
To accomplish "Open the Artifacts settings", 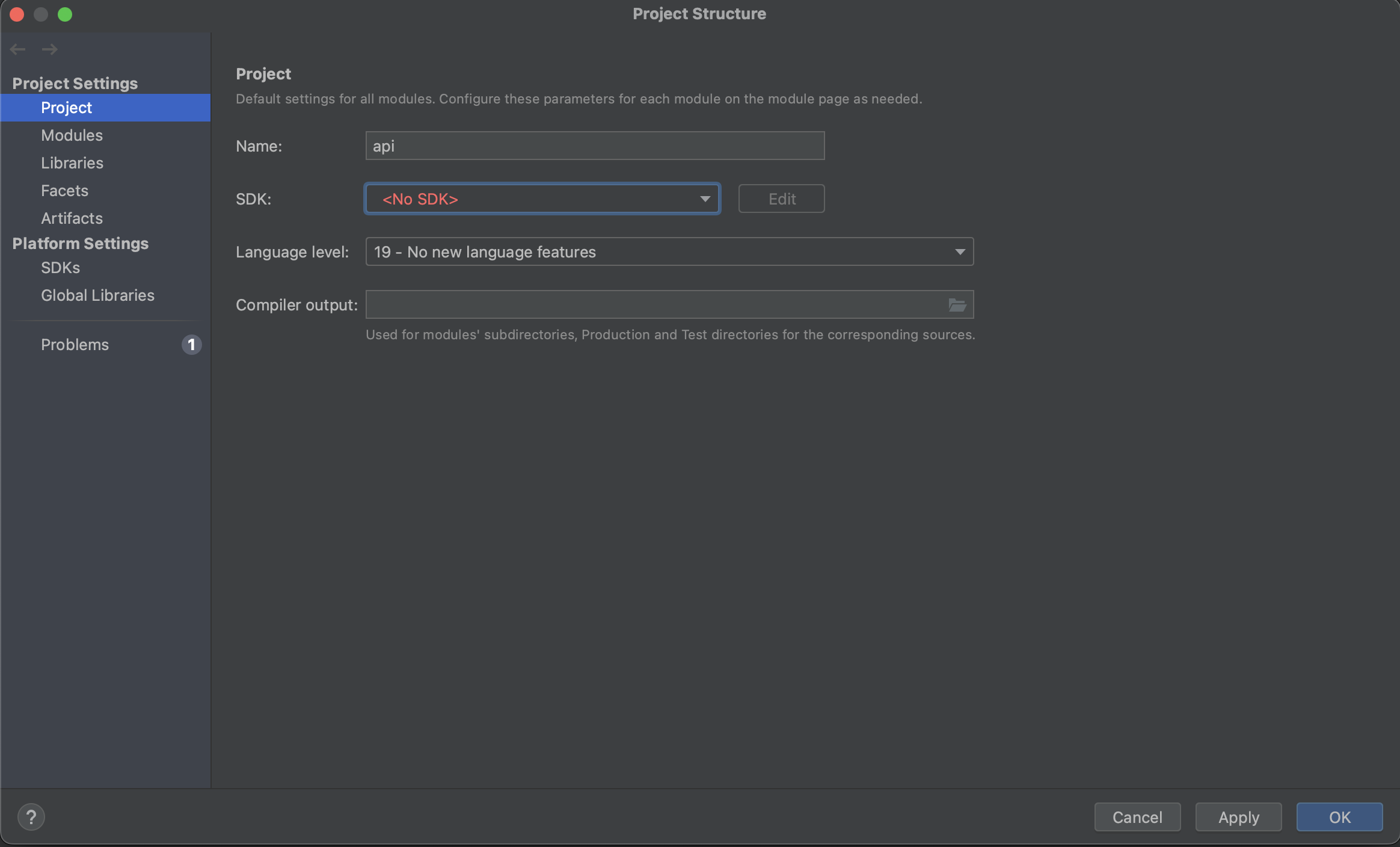I will 72,218.
